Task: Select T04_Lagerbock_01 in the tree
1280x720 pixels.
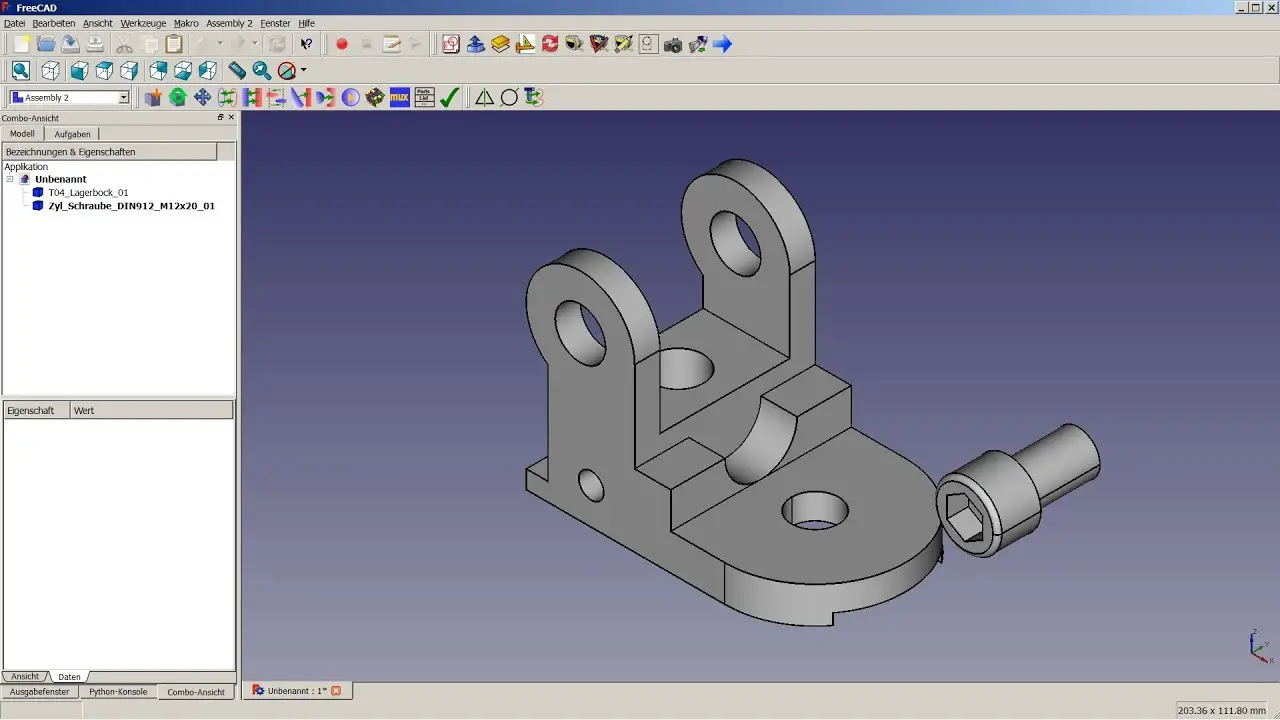Action: 88,192
